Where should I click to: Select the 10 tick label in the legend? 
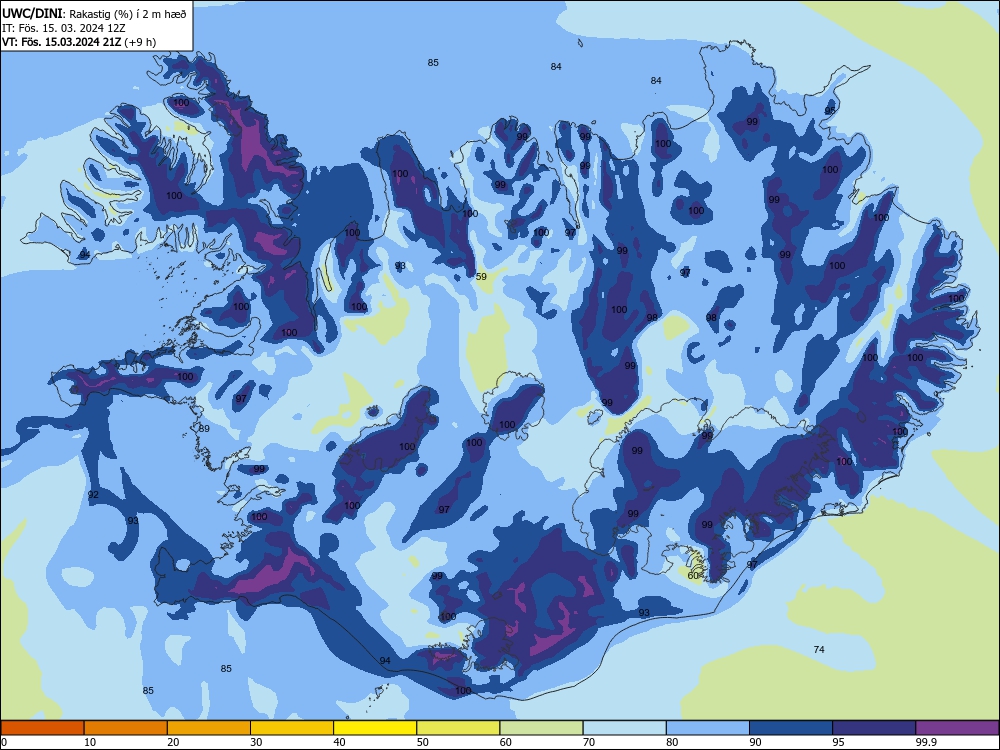(x=90, y=742)
